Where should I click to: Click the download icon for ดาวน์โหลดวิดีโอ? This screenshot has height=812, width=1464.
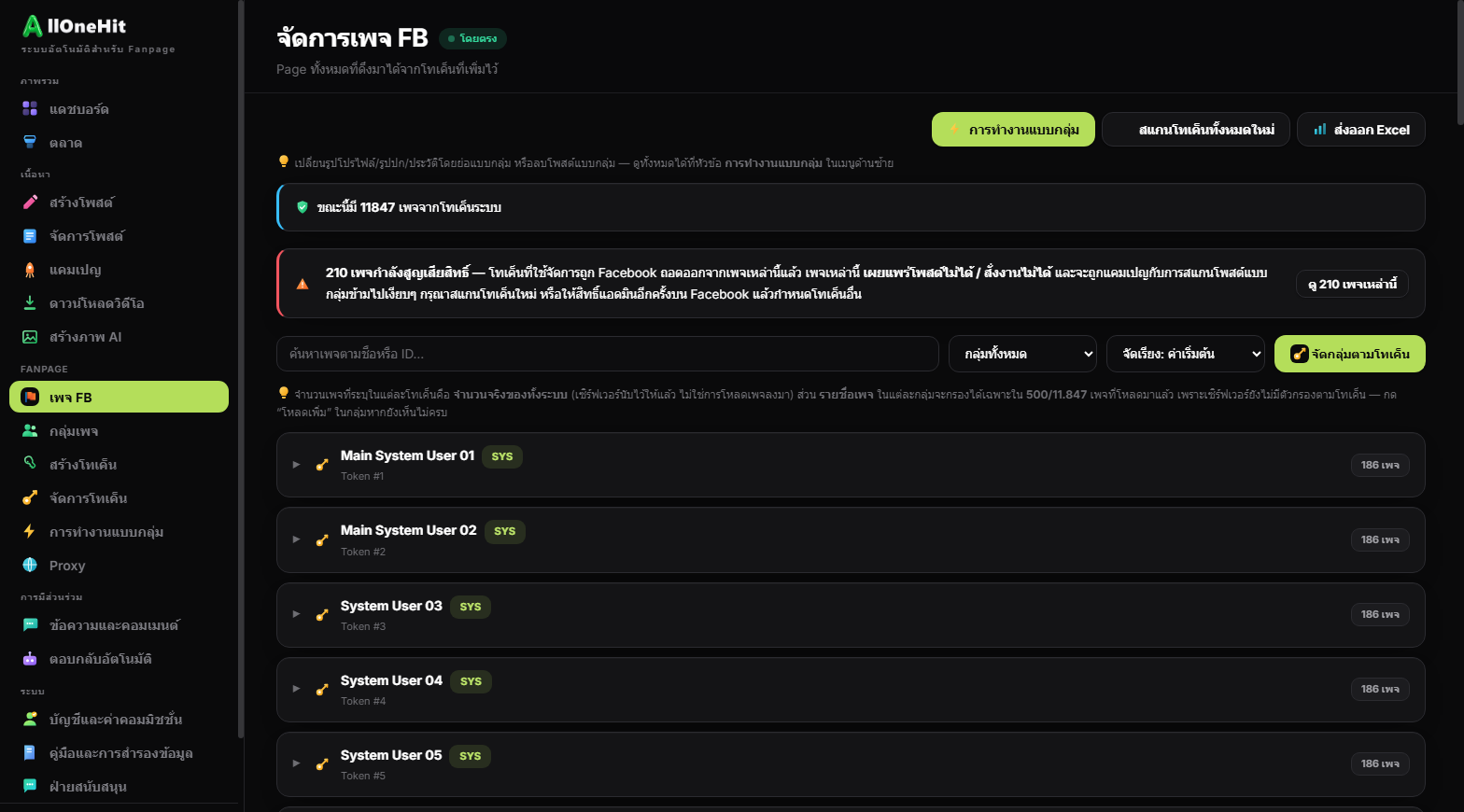[30, 303]
